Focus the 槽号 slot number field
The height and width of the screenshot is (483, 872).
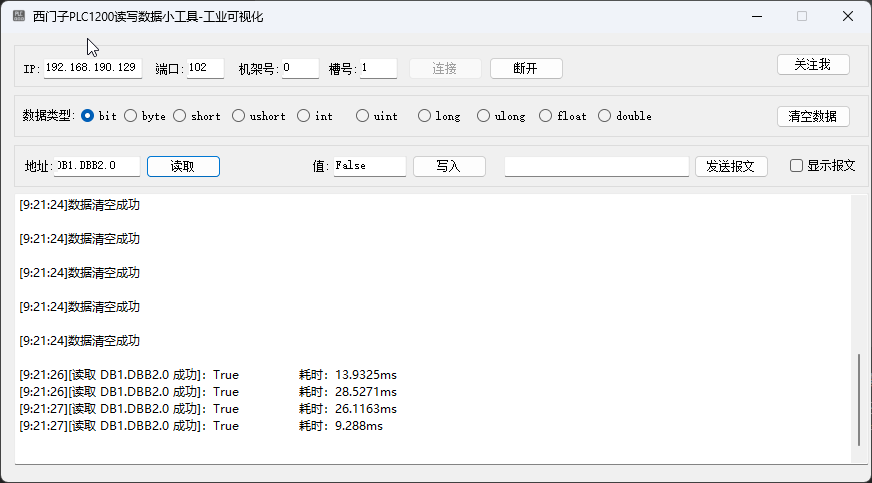pyautogui.click(x=378, y=68)
